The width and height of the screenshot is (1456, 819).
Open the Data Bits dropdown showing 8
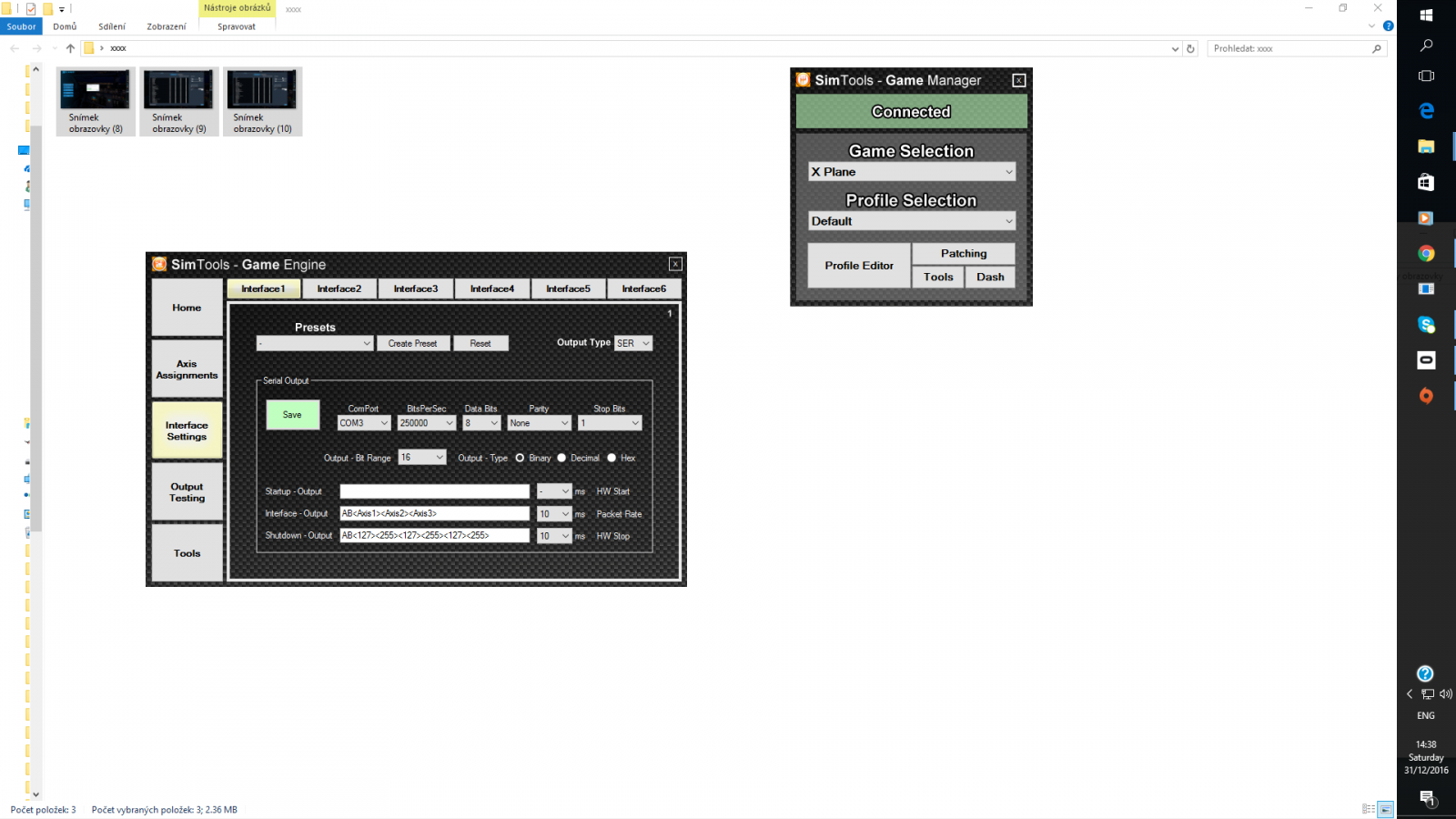tap(481, 423)
